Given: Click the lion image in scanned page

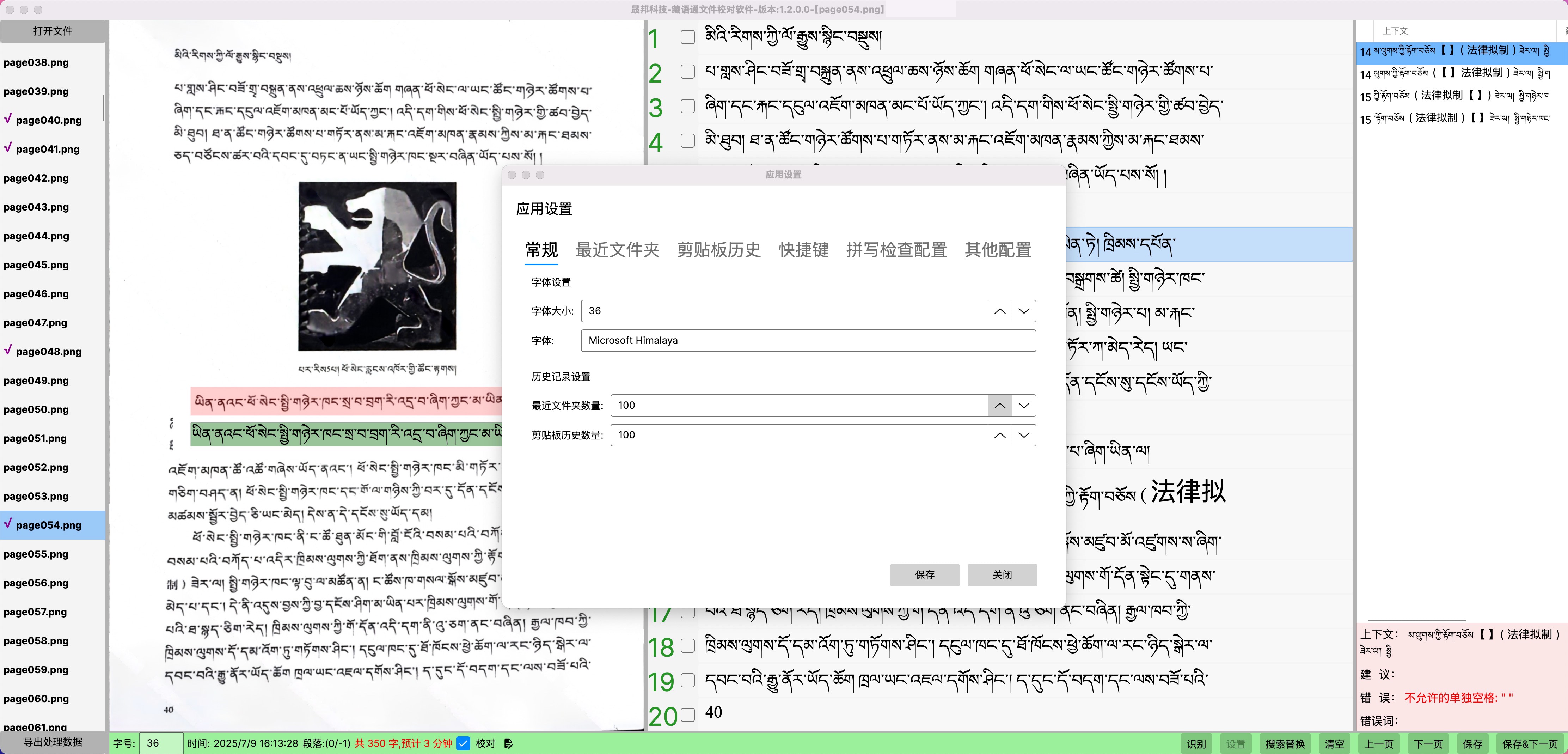Looking at the screenshot, I should pyautogui.click(x=378, y=266).
